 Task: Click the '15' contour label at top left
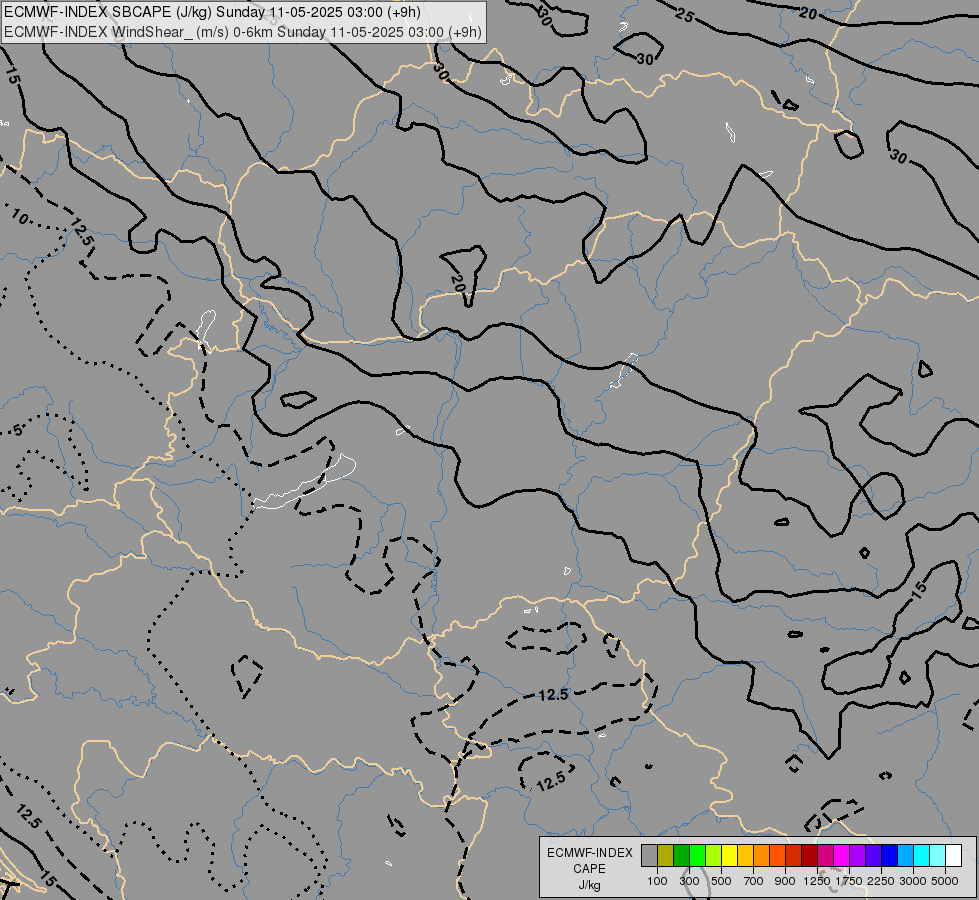click(12, 76)
